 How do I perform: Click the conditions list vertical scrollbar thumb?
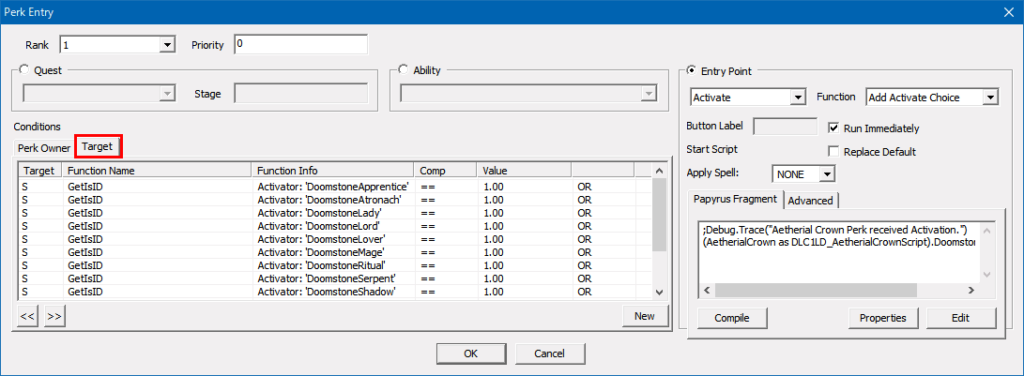pyautogui.click(x=659, y=215)
